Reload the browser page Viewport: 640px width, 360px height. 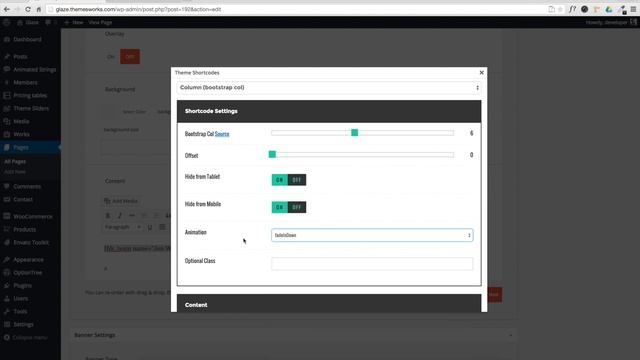point(28,9)
